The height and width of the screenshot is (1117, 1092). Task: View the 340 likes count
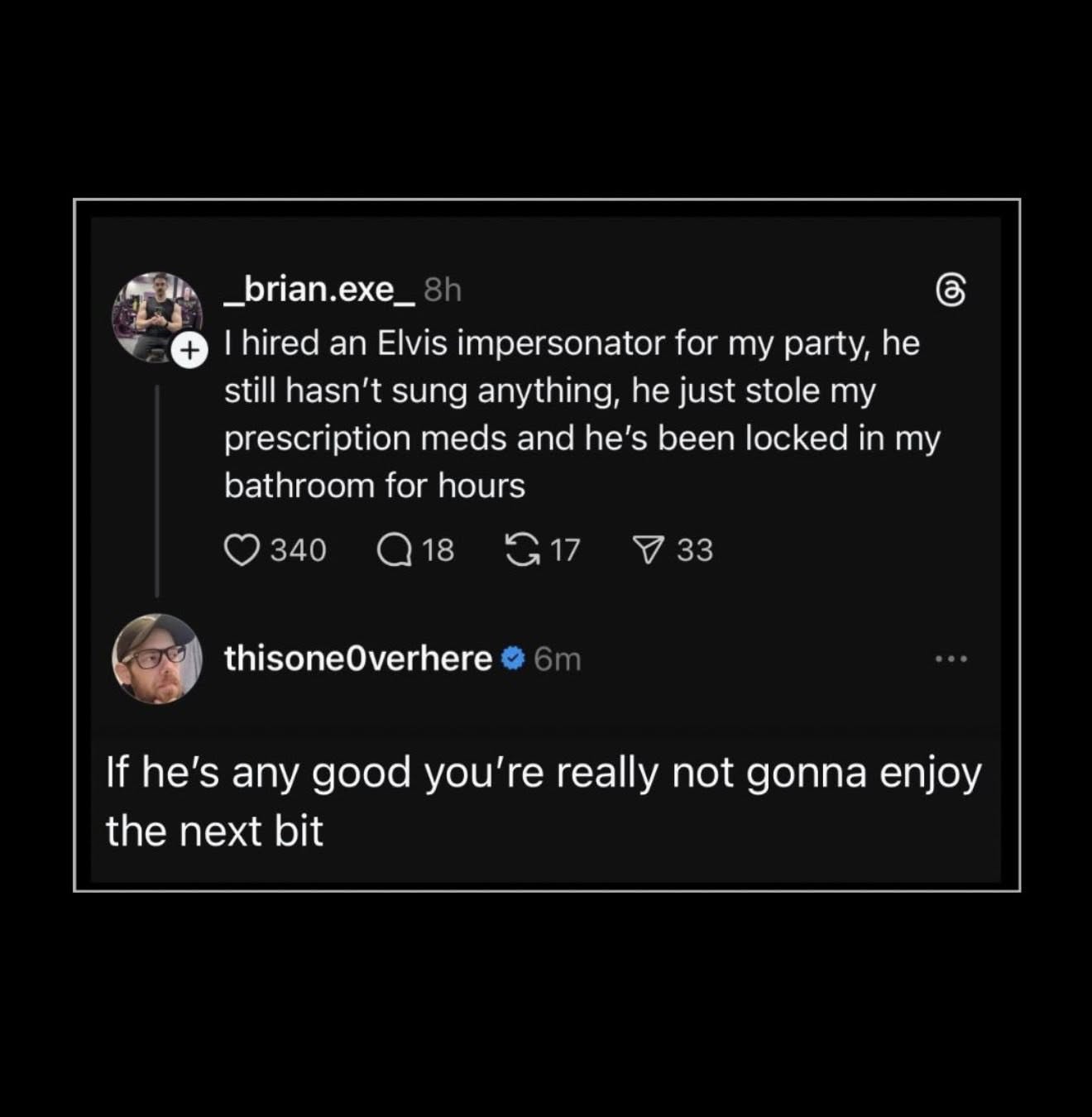(299, 550)
